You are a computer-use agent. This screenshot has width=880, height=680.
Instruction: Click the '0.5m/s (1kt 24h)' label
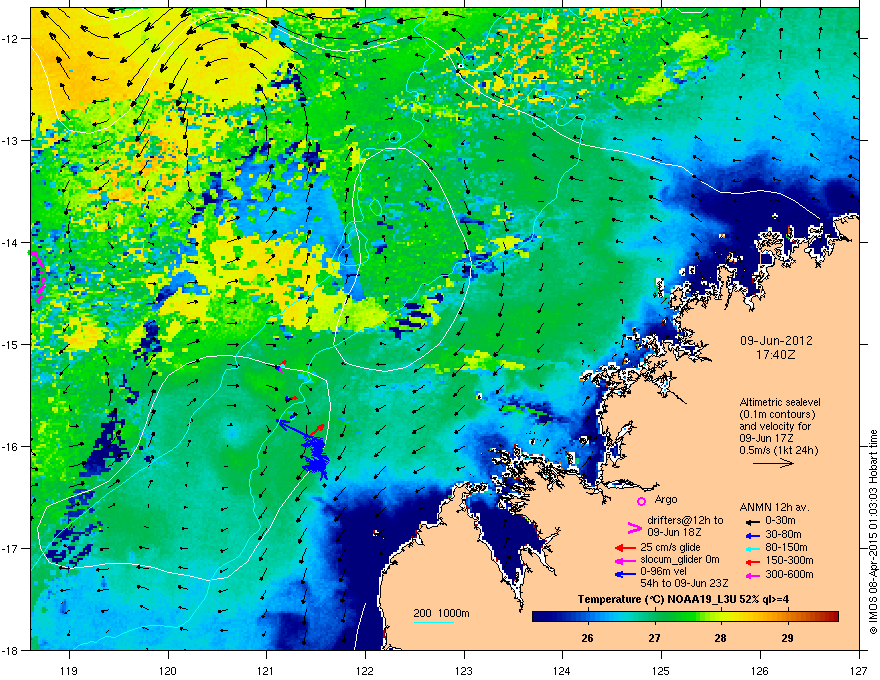tap(778, 450)
